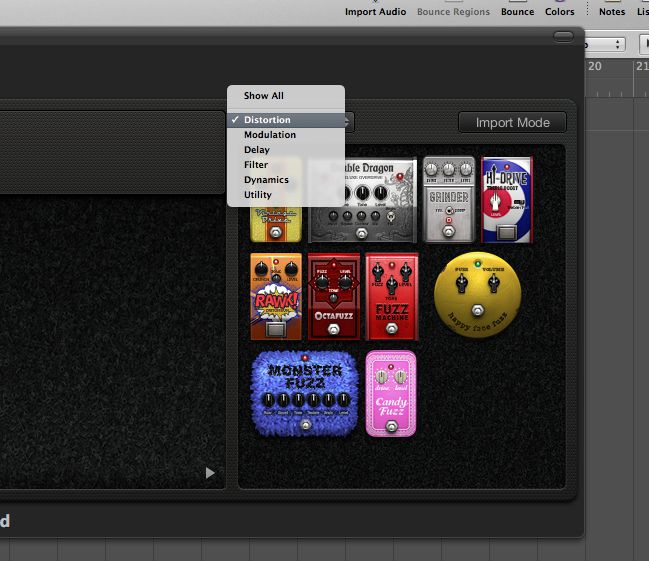This screenshot has width=649, height=561.
Task: Pick the Grinder distortion pedal
Action: click(449, 199)
